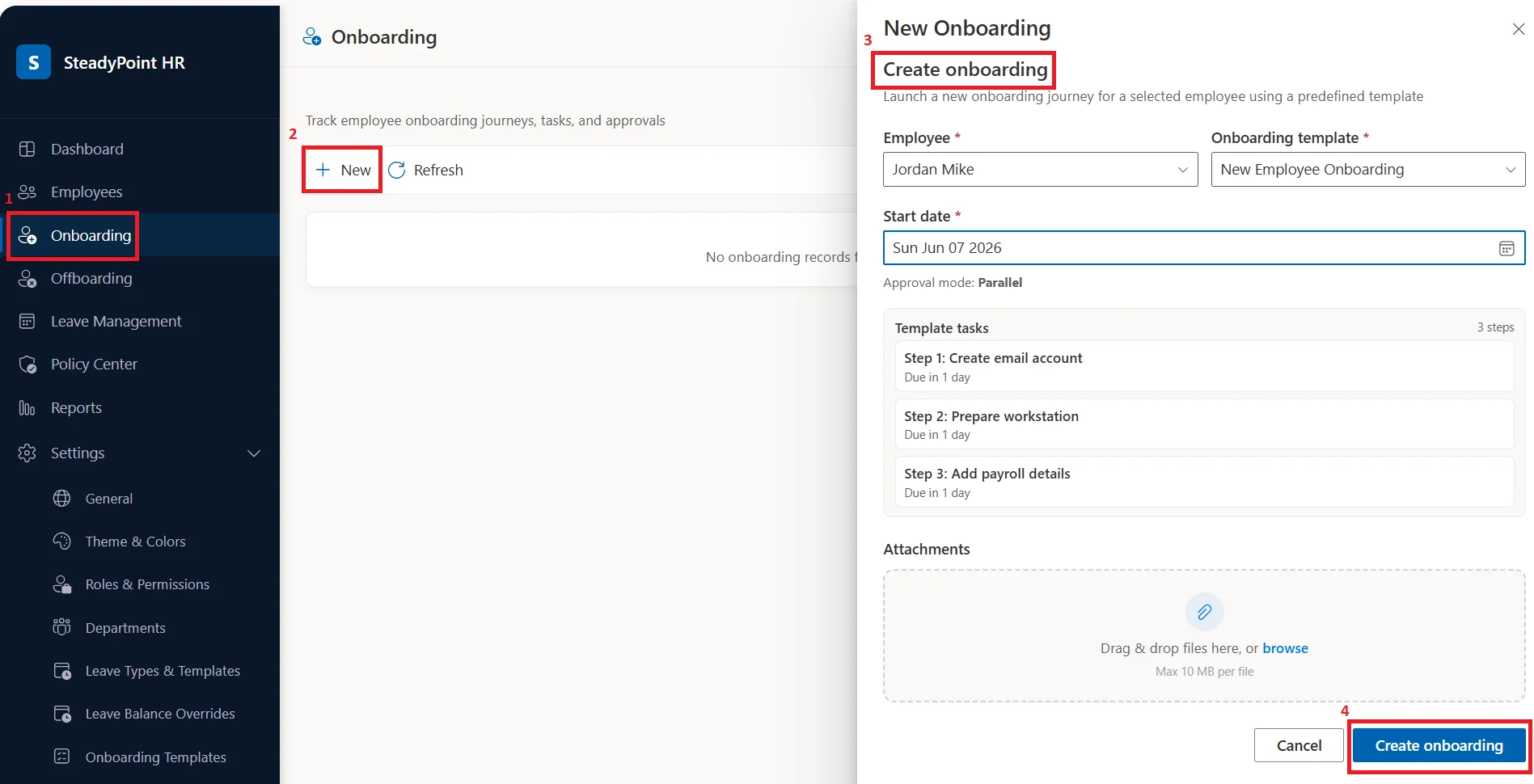Open Reports in the sidebar
1534x784 pixels.
point(140,407)
